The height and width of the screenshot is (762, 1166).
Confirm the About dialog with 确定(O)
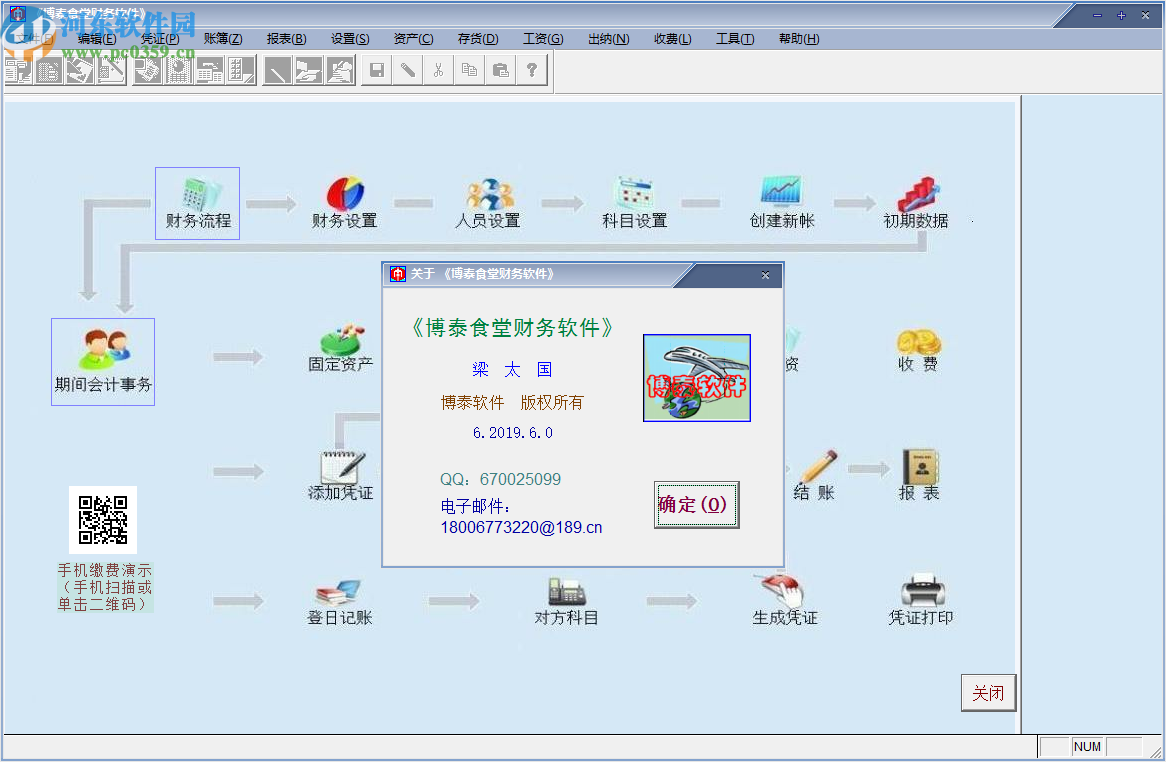[x=696, y=505]
